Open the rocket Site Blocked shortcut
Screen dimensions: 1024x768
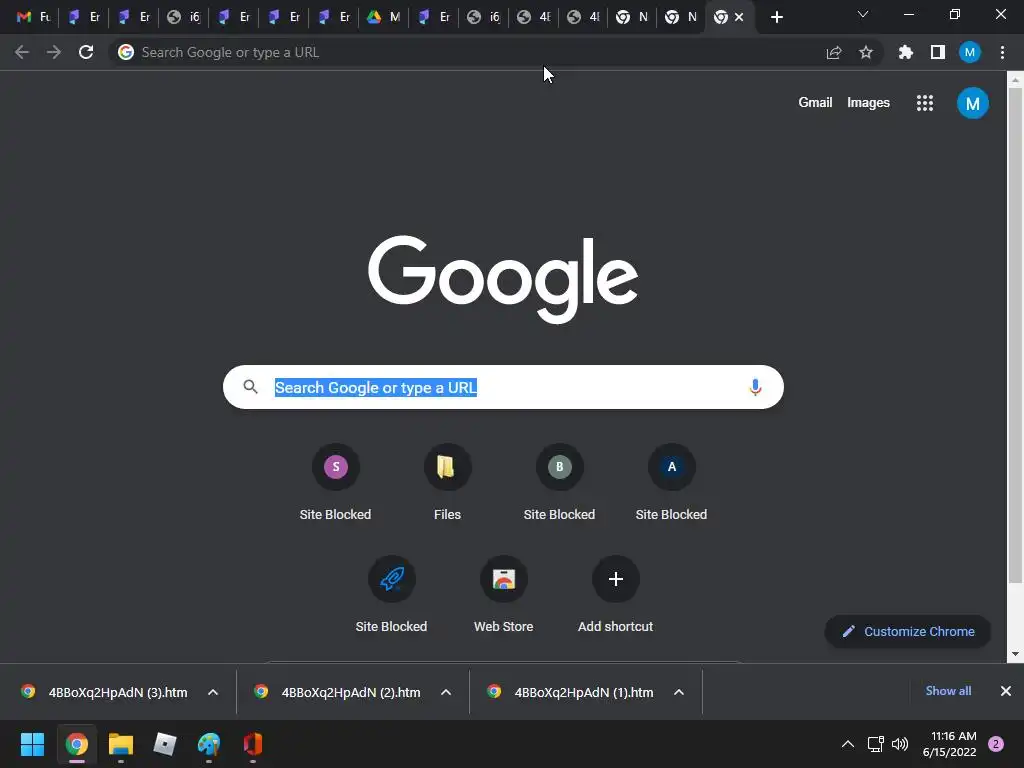coord(391,595)
